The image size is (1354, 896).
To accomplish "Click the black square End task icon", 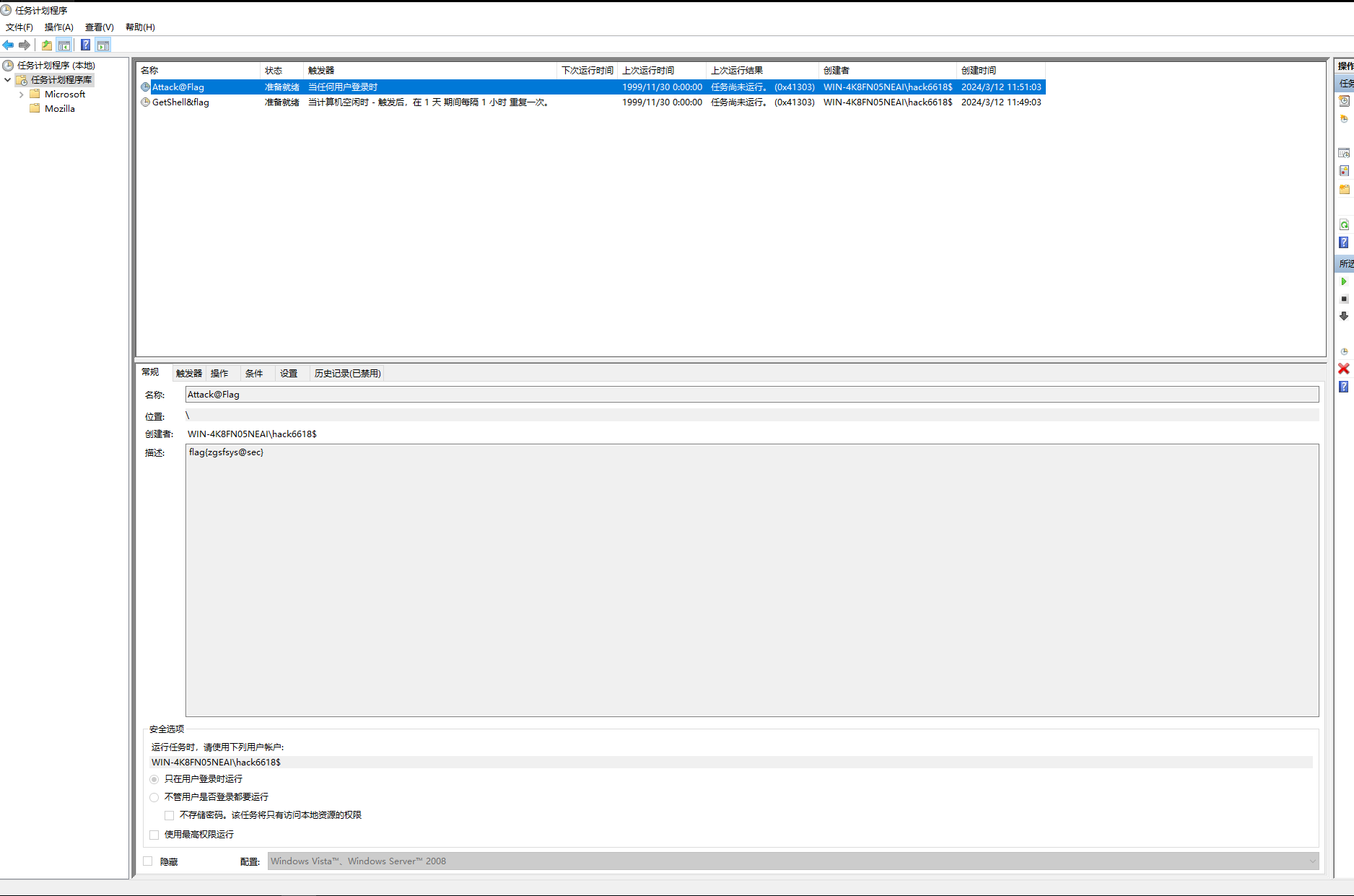I will pyautogui.click(x=1343, y=299).
